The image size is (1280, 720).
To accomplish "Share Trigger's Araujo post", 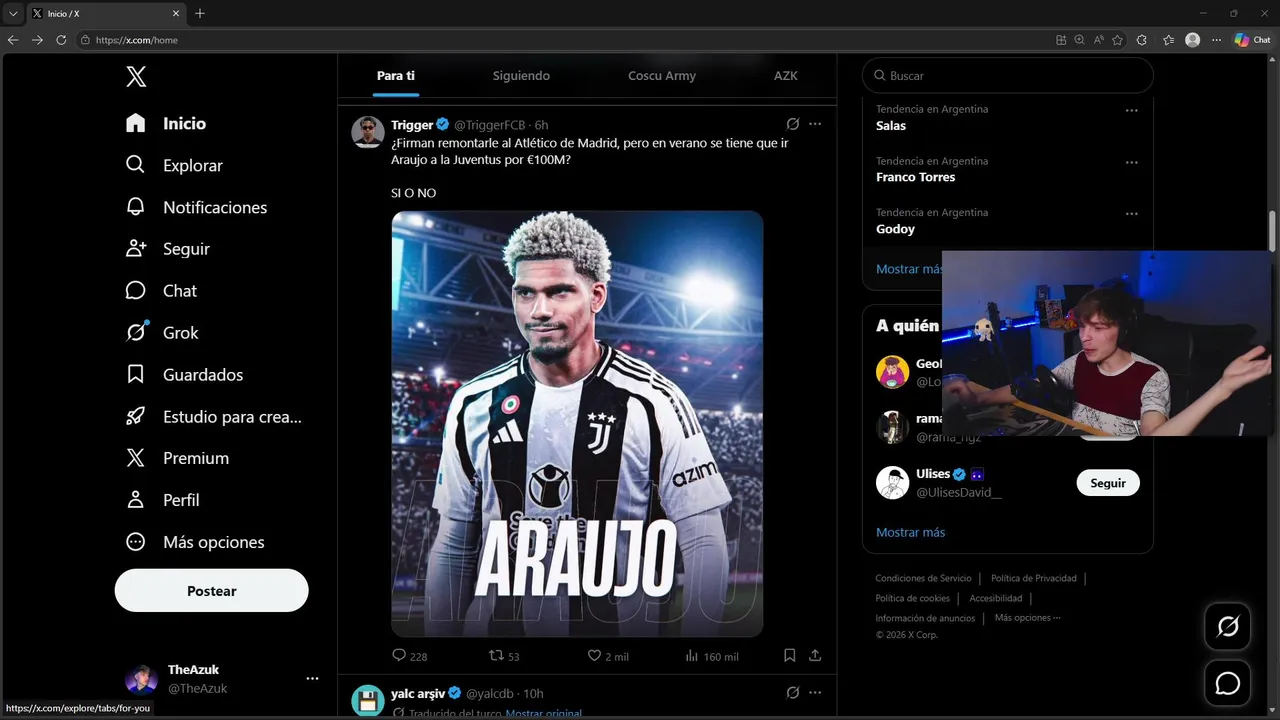I will pyautogui.click(x=815, y=656).
